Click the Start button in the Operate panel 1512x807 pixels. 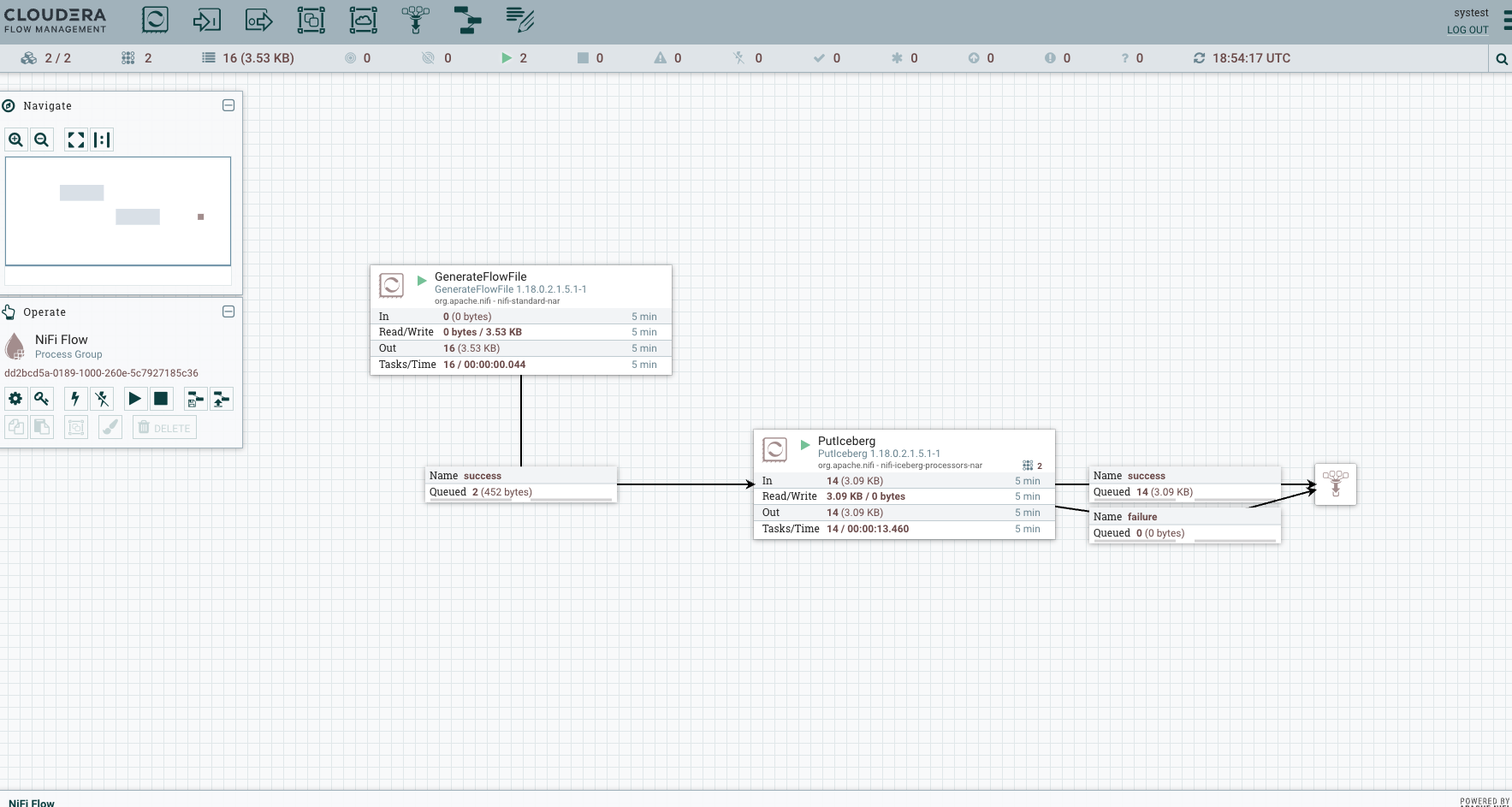point(134,399)
